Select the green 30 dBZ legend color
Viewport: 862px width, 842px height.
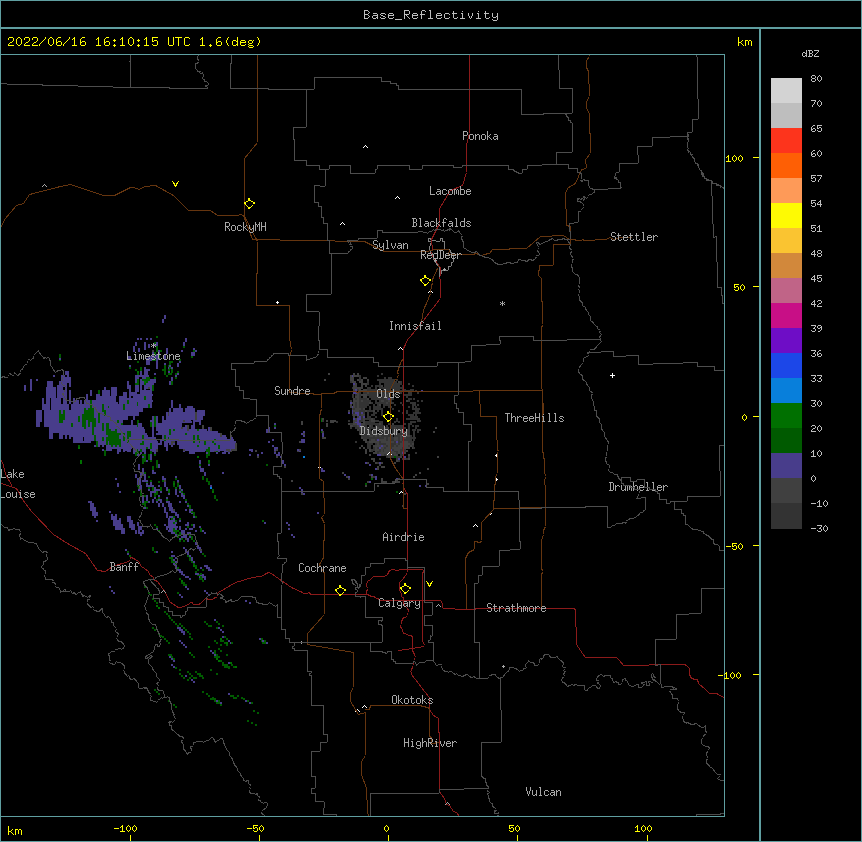(x=786, y=416)
